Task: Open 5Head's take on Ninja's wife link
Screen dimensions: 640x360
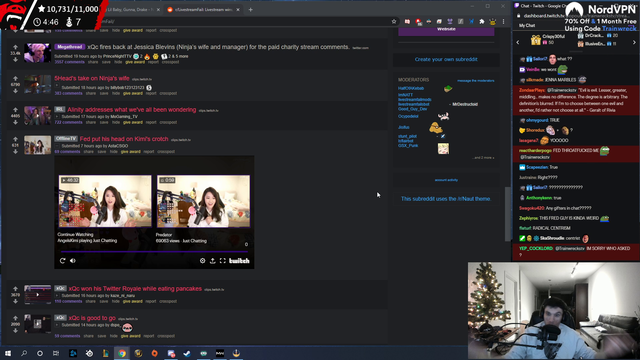Action: (92, 78)
